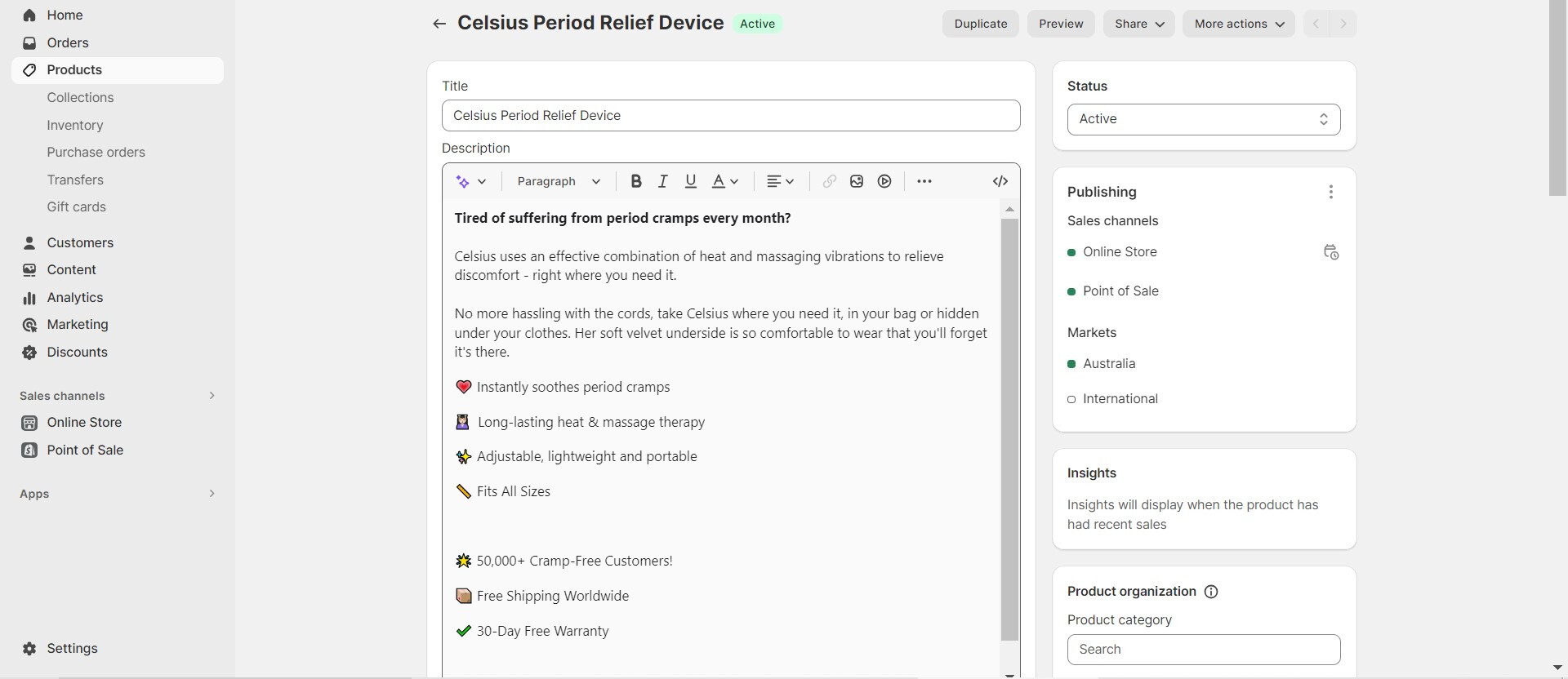Expand the Sales channels section
The height and width of the screenshot is (679, 1568).
point(212,396)
